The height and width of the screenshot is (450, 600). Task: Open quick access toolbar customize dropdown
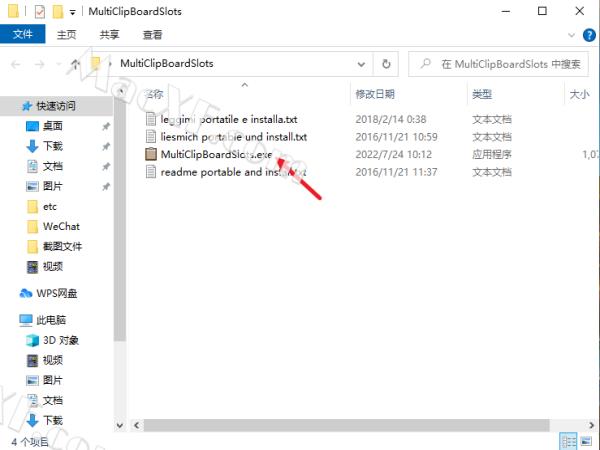pyautogui.click(x=72, y=12)
